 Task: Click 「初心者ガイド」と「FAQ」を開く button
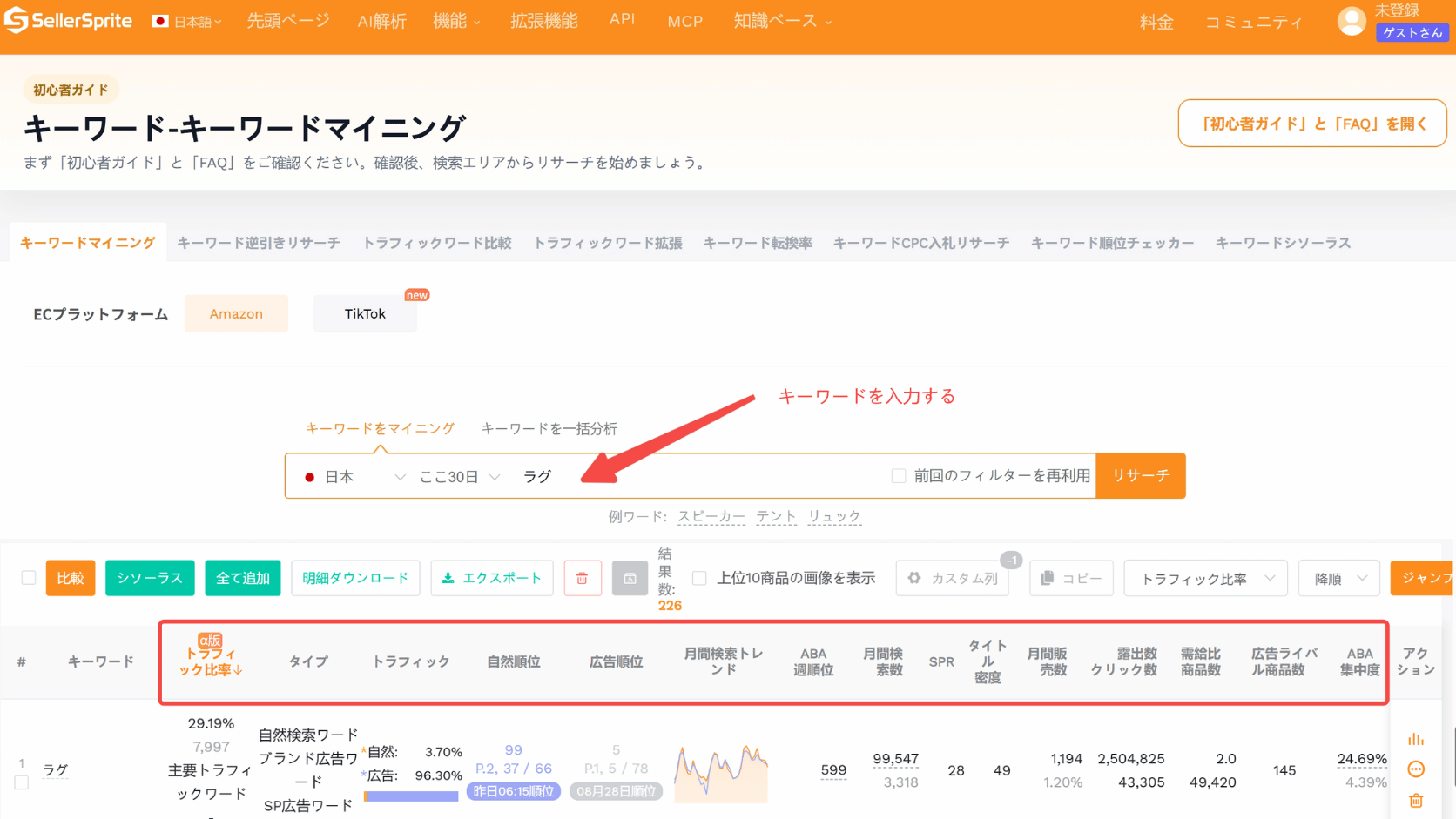click(x=1312, y=124)
